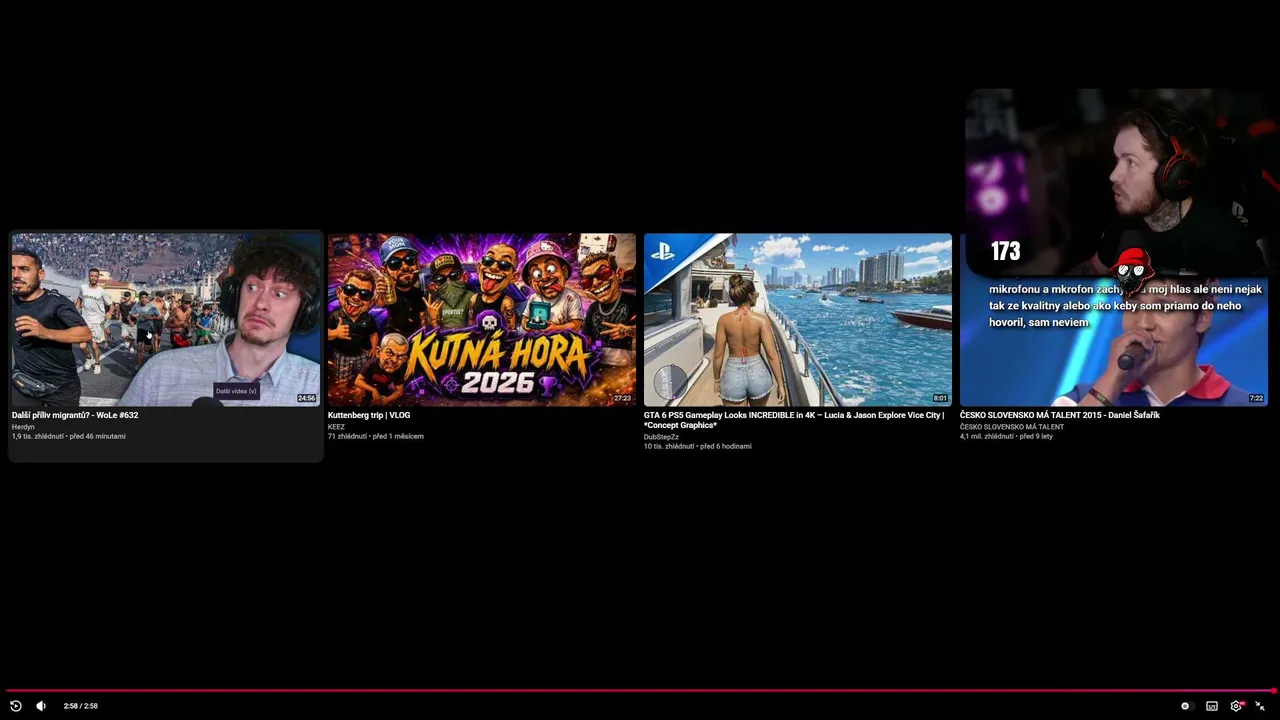Click the 7:22 duration badge
1280x720 pixels.
click(1256, 398)
